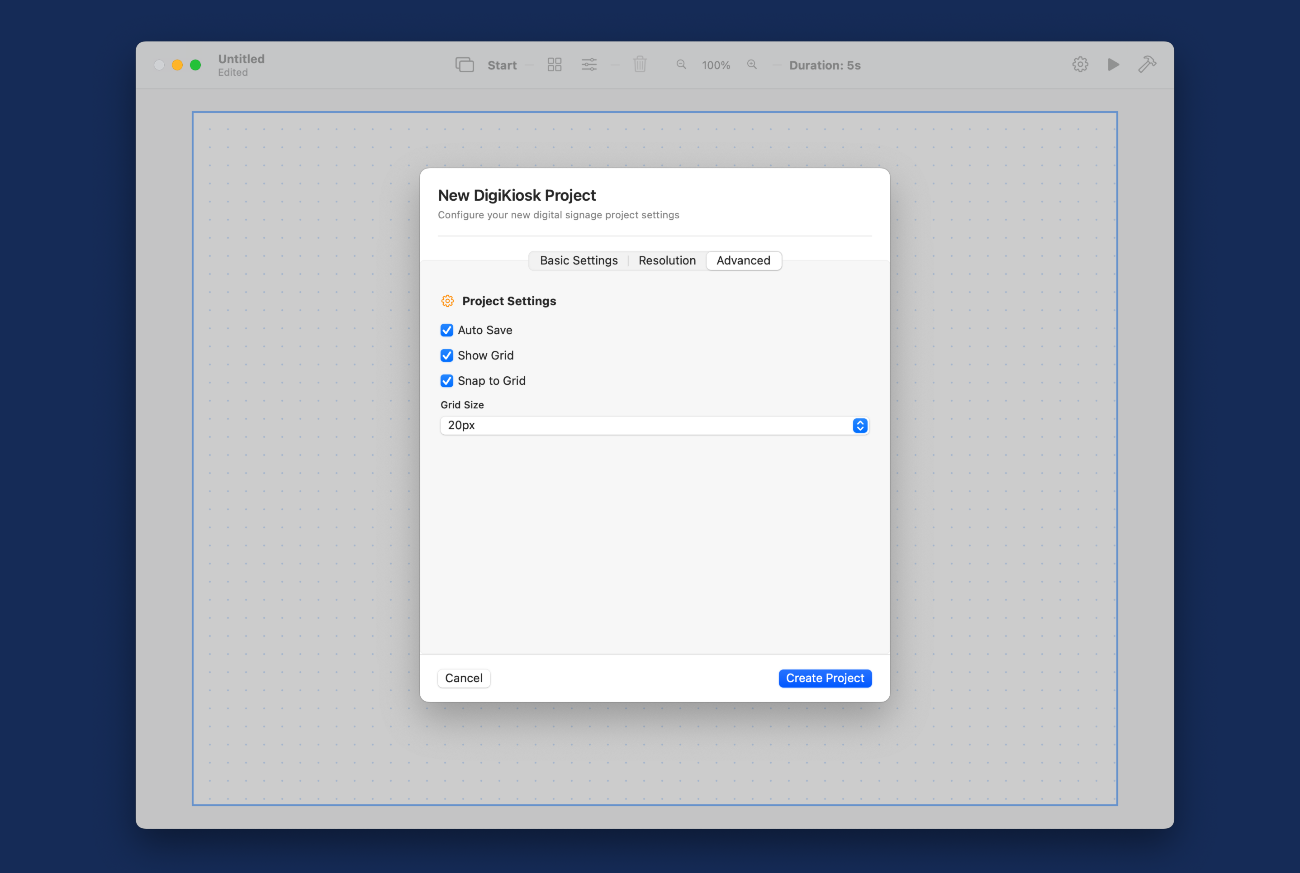Click the screens stack icon in toolbar

click(465, 65)
